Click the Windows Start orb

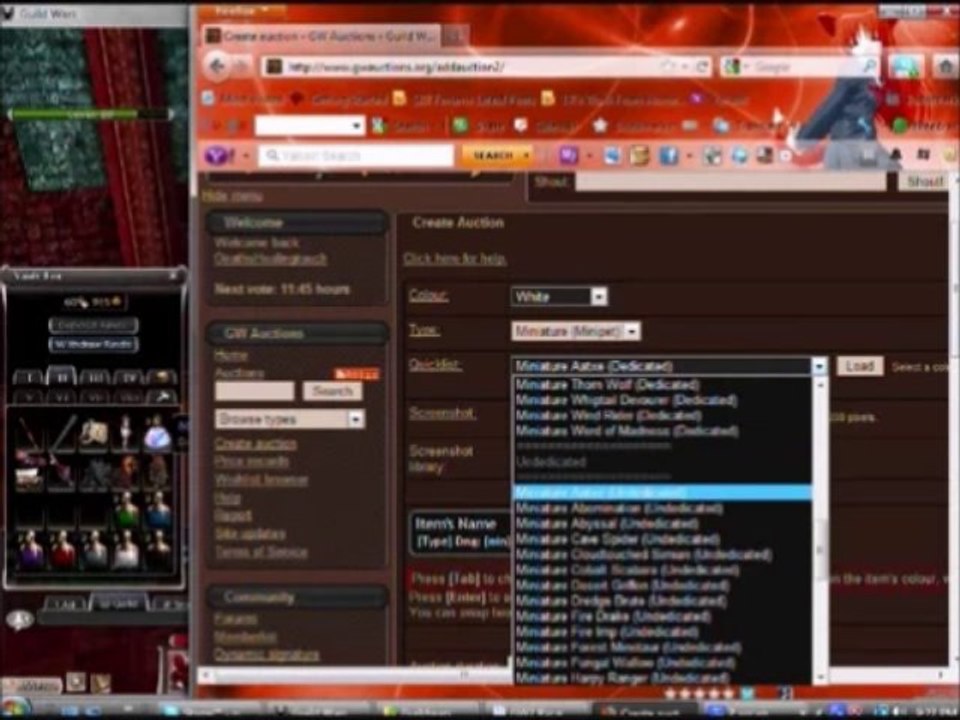point(15,709)
